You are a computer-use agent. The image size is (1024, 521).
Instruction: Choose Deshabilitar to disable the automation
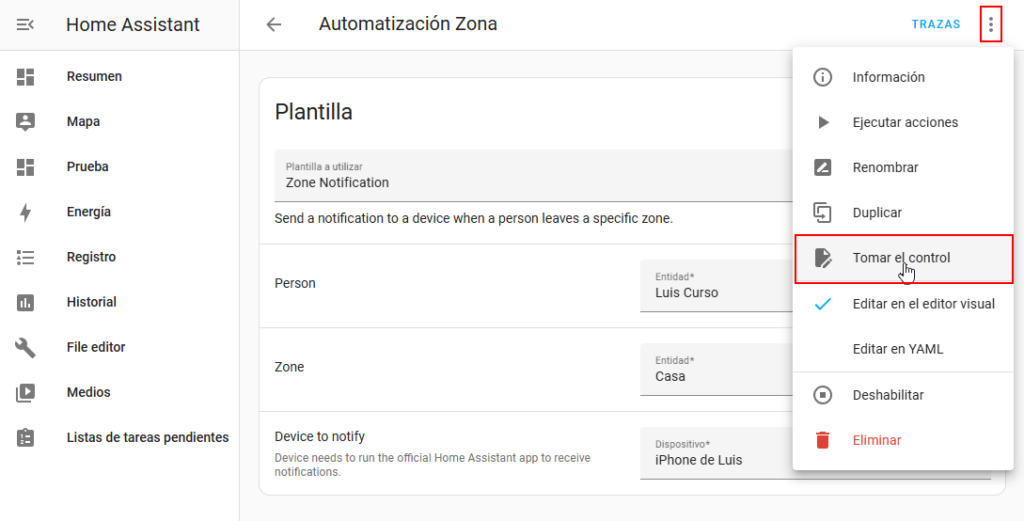[888, 395]
